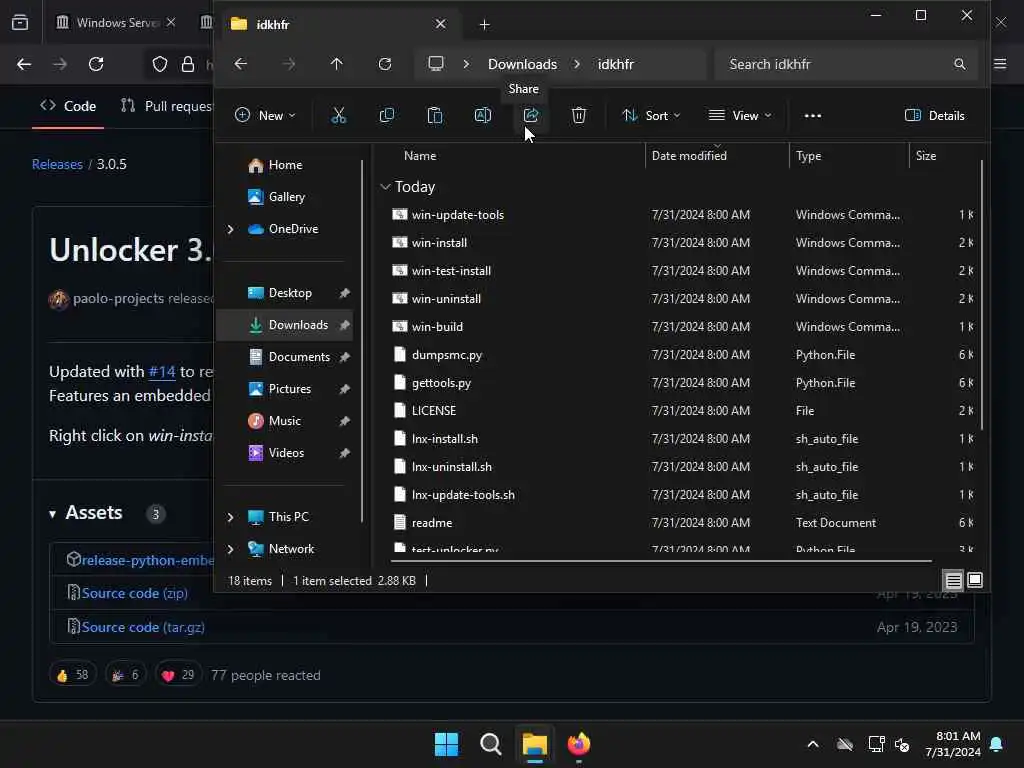
Task: Click File Explorer icon on the taskbar
Action: coord(534,744)
